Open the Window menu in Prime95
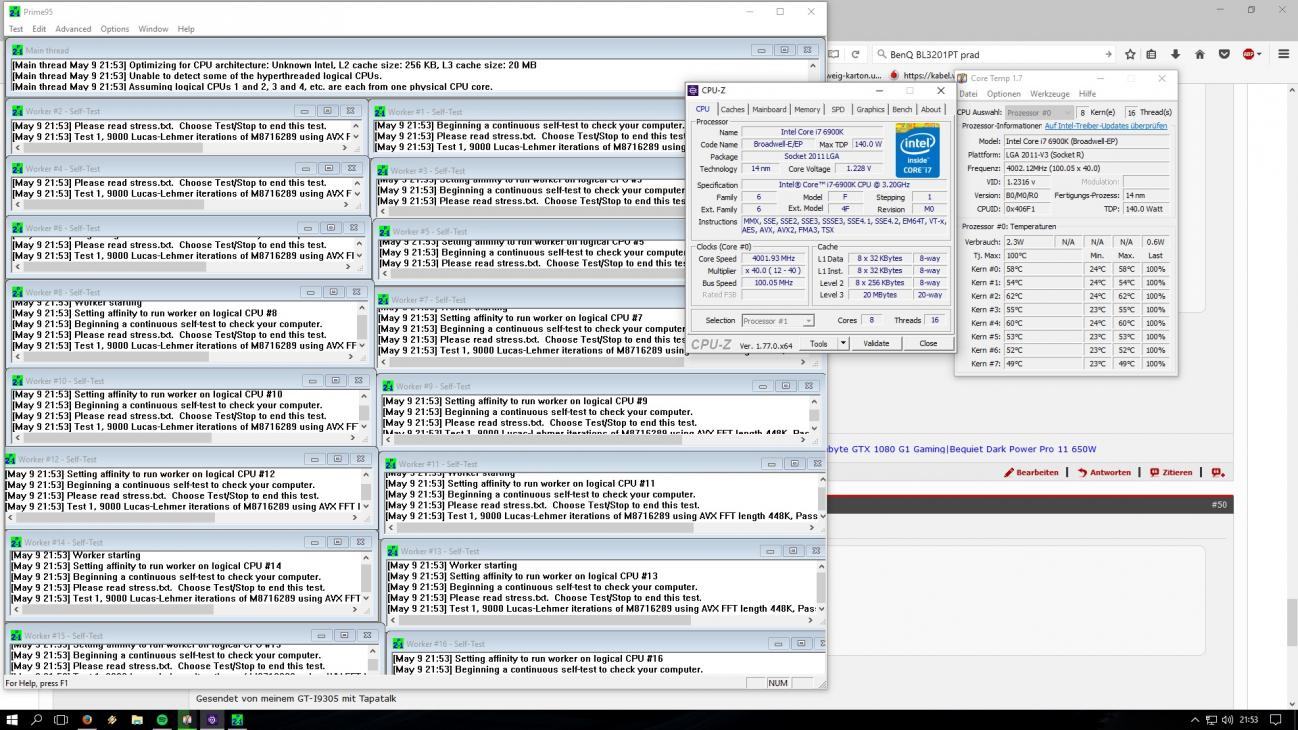Image resolution: width=1298 pixels, height=730 pixels. (x=153, y=29)
